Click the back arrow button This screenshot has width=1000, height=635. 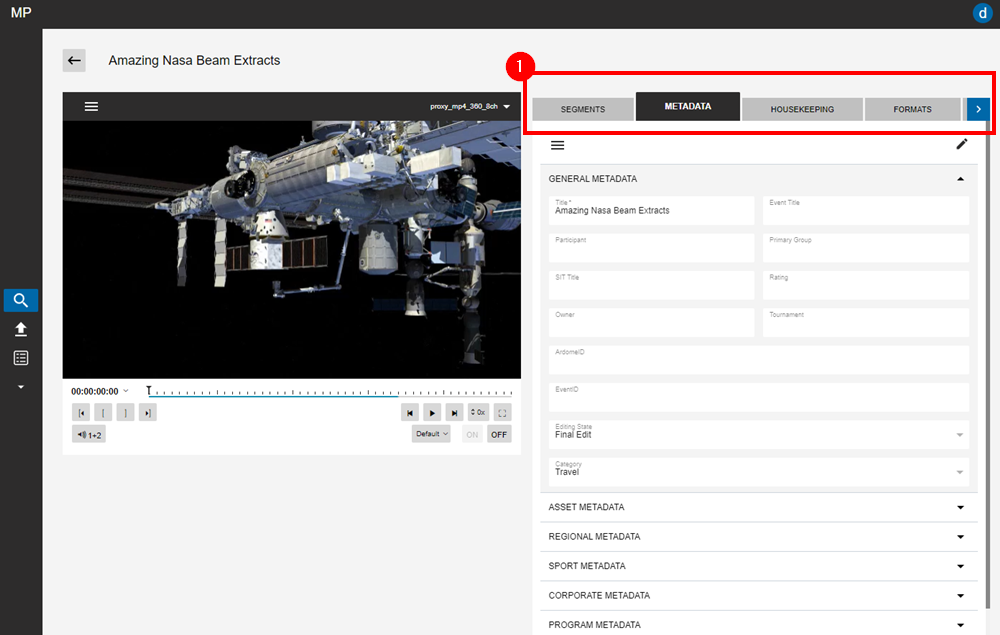tap(74, 60)
